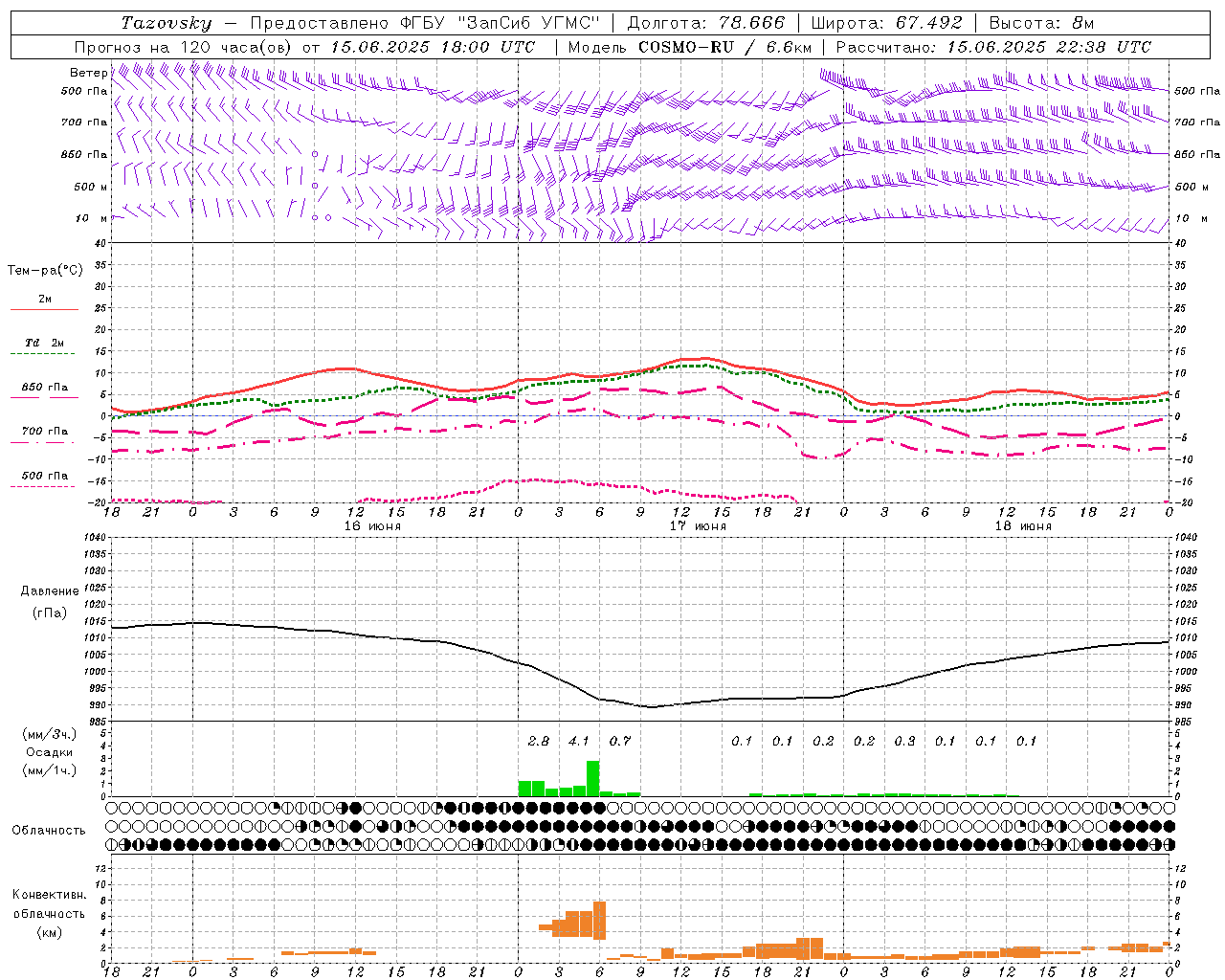Click the '2.8' three-hour precipitation value
1225x980 pixels.
point(539,741)
